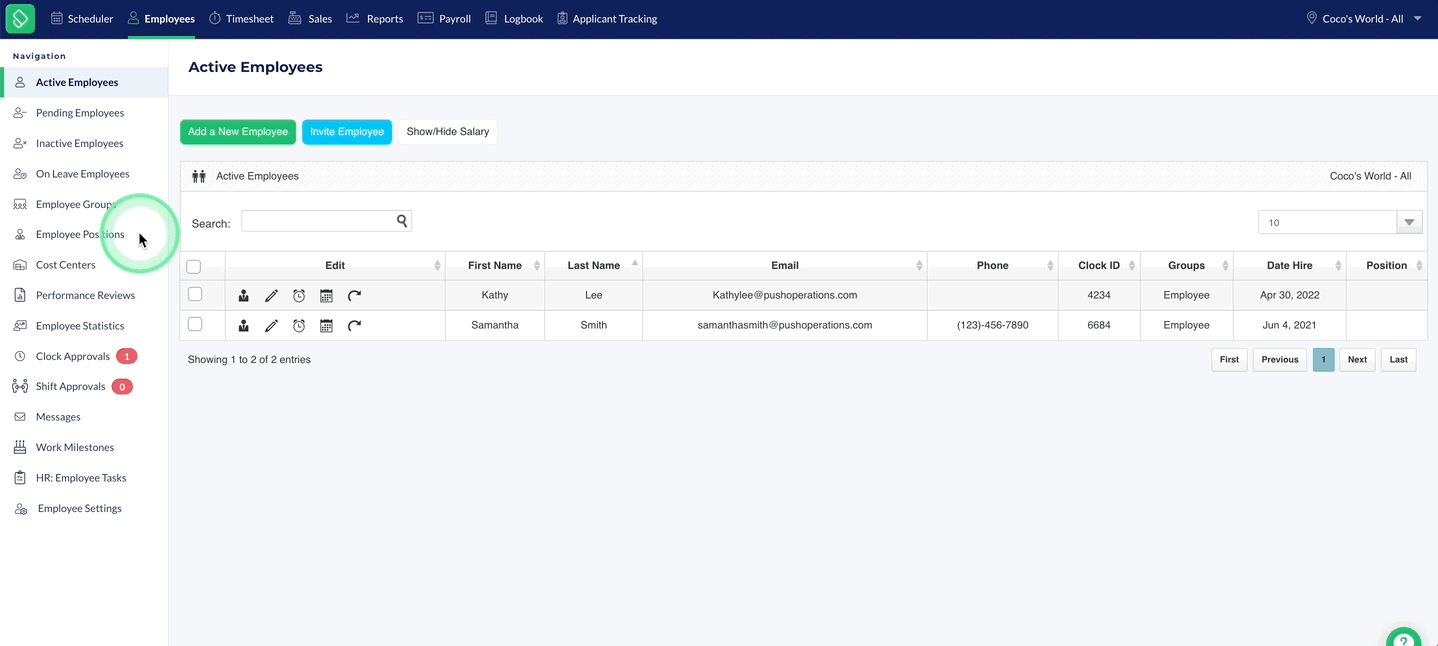The width and height of the screenshot is (1438, 646).
Task: Sort by the Groups column header
Action: coord(1187,266)
